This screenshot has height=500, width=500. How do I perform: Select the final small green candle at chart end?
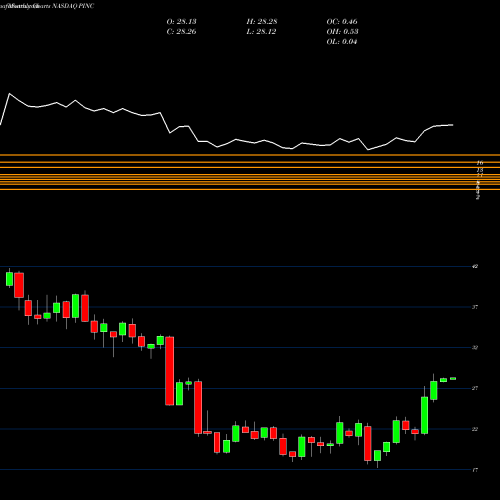coord(453,378)
